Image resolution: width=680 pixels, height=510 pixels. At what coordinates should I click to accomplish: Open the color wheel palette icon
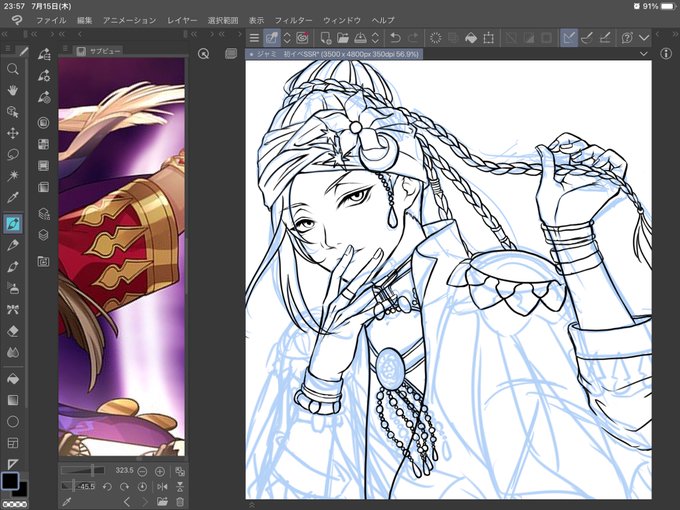pyautogui.click(x=43, y=123)
